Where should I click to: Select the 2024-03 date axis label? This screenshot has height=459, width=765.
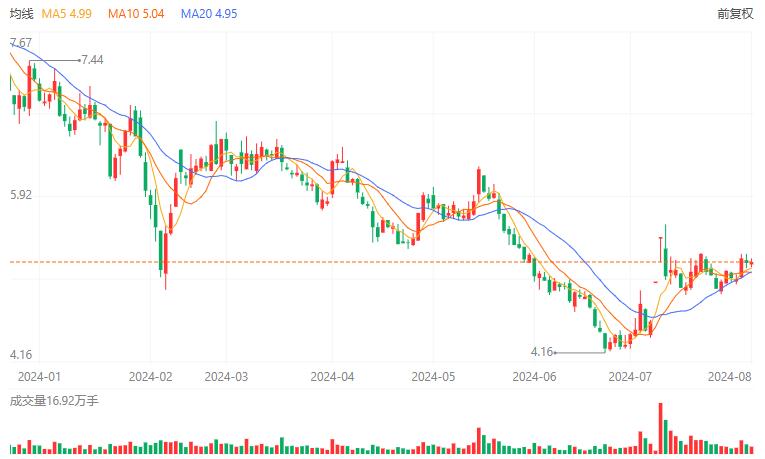coord(225,377)
